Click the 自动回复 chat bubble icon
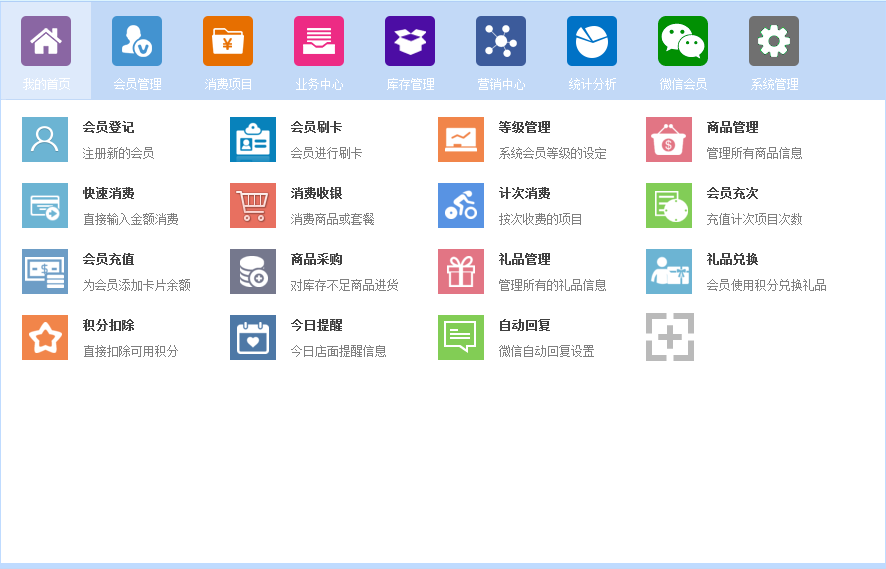Image resolution: width=886 pixels, height=569 pixels. coord(461,338)
